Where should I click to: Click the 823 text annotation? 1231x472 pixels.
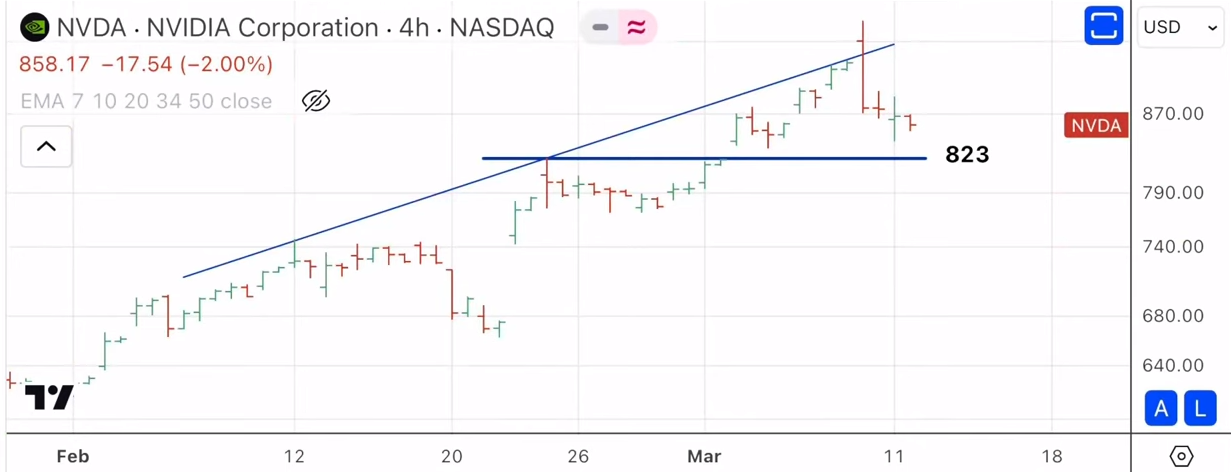966,155
